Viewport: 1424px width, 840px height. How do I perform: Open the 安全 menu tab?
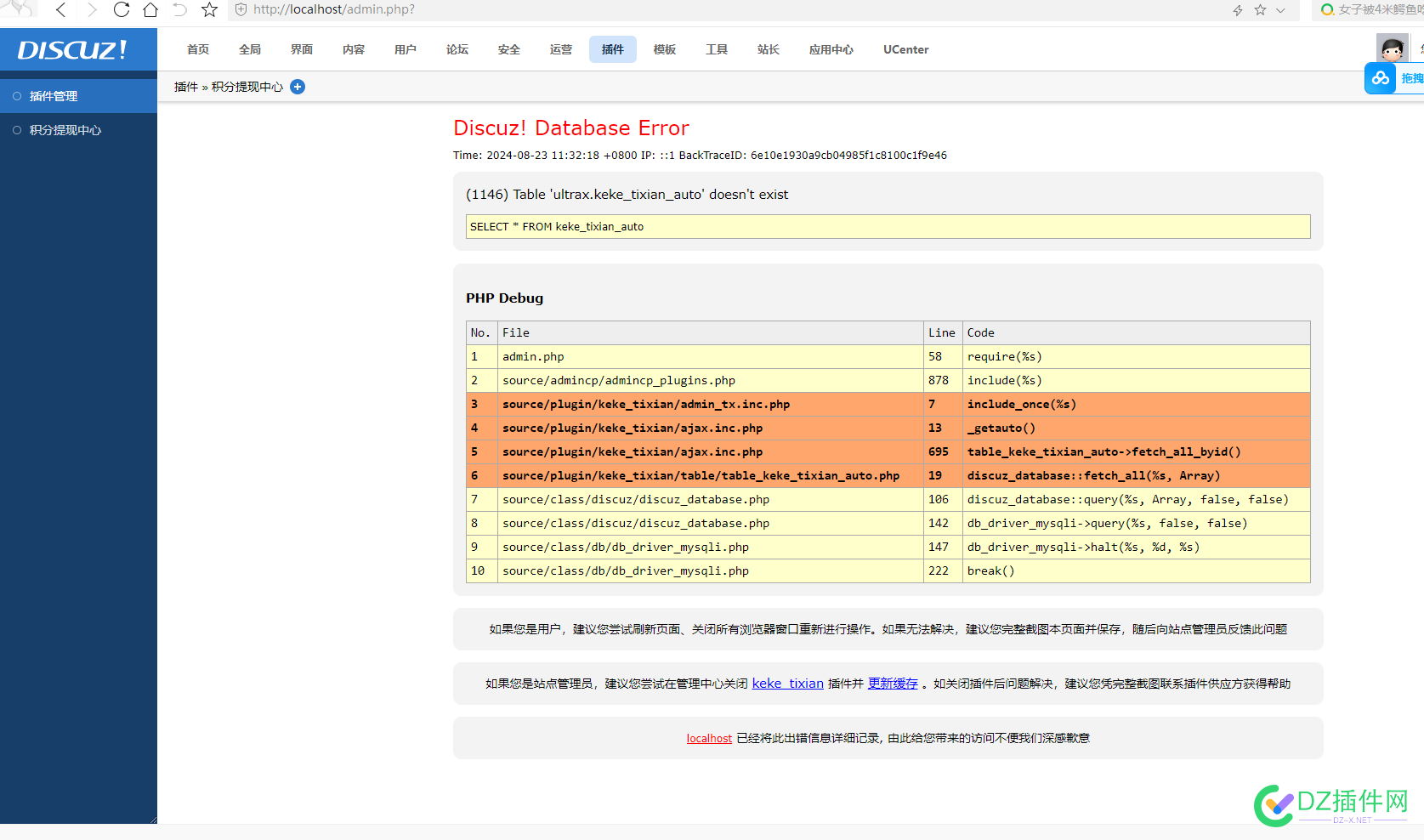coord(509,49)
